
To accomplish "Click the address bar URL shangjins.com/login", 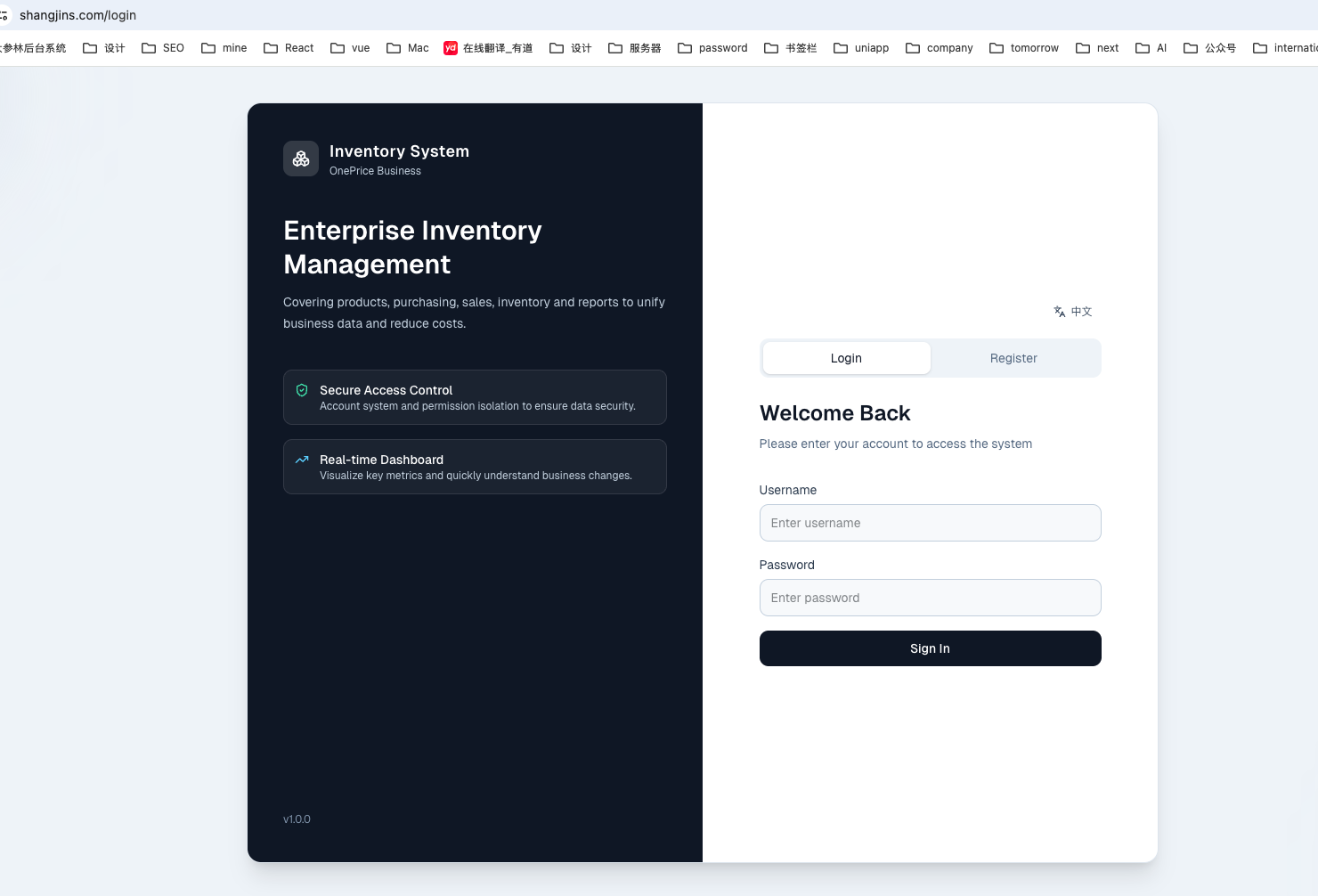I will [x=78, y=15].
